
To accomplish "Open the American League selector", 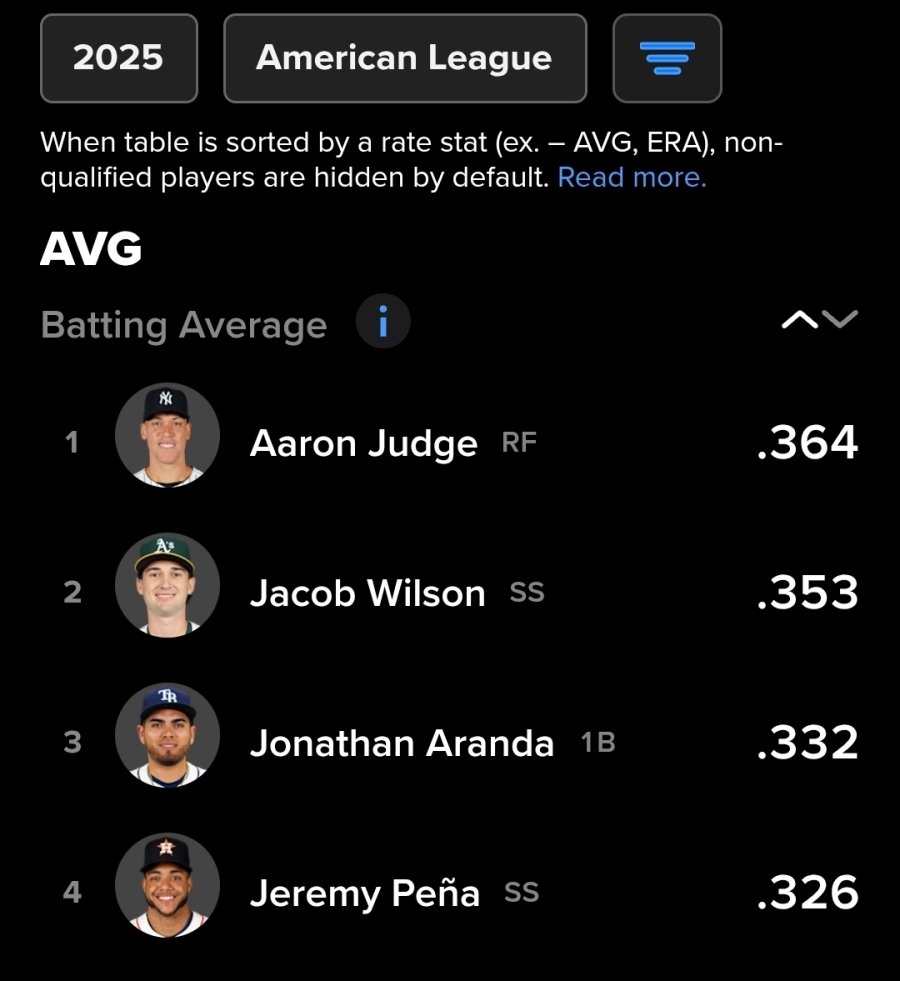I will point(405,58).
